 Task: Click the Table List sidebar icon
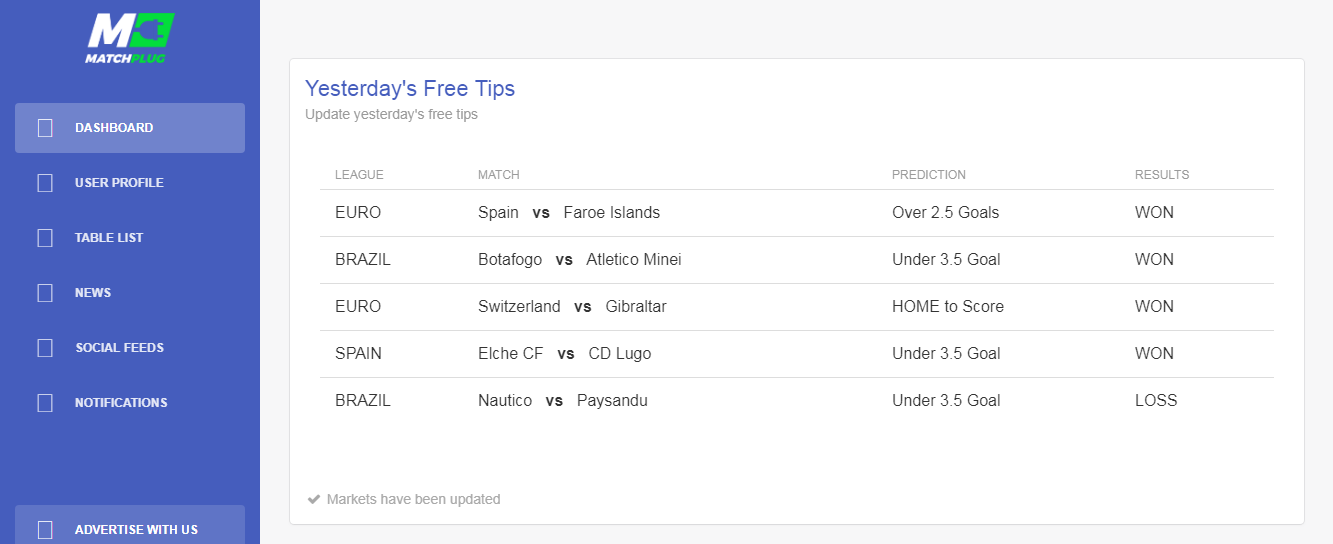(x=45, y=238)
